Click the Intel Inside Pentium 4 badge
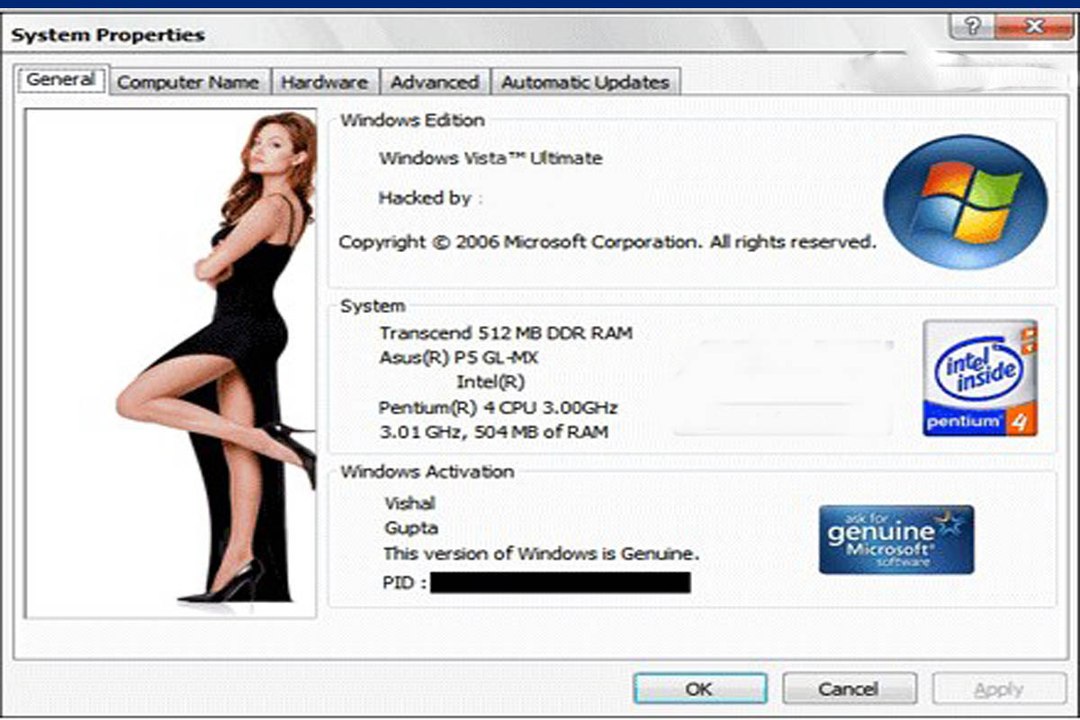This screenshot has width=1080, height=720. click(x=980, y=378)
